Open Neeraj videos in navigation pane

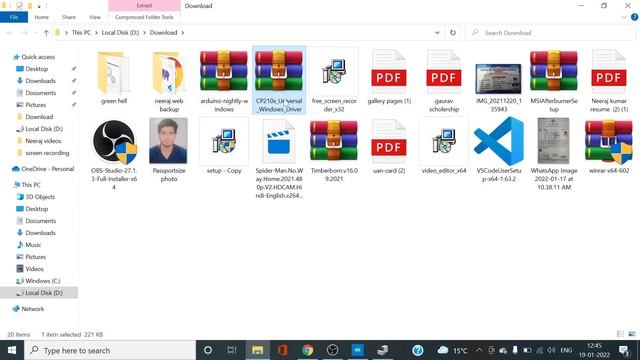43,141
